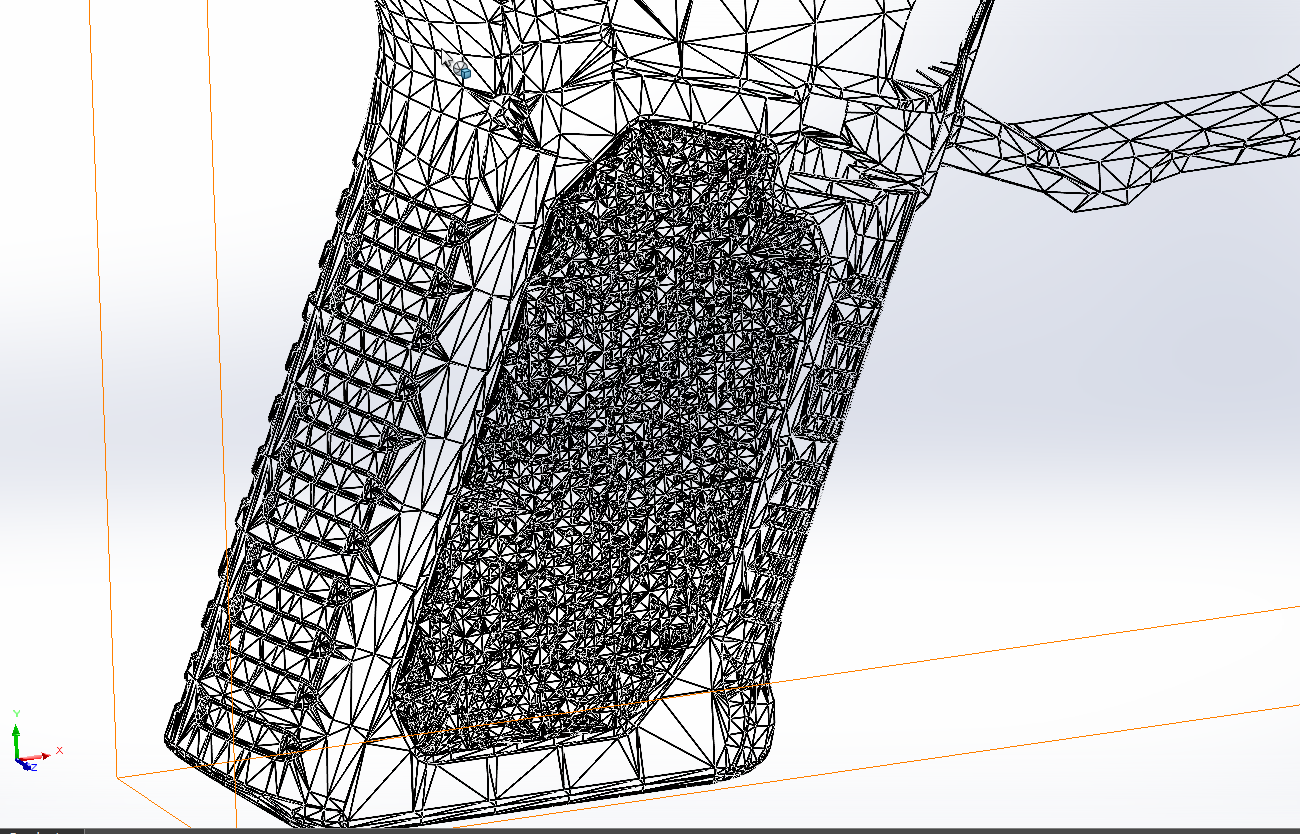The image size is (1300, 834).
Task: Click the blue Z-axis arrow of the triad
Action: pyautogui.click(x=25, y=764)
